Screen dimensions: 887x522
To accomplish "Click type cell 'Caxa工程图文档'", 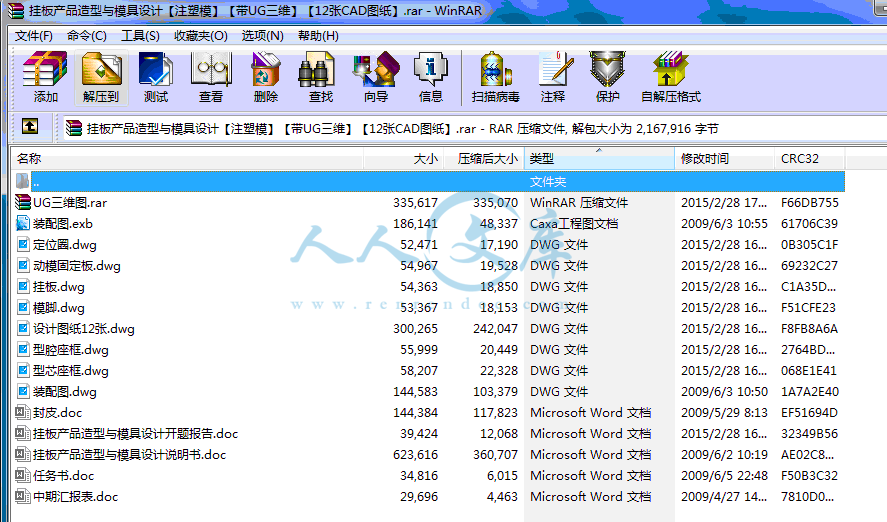I will click(x=574, y=223).
